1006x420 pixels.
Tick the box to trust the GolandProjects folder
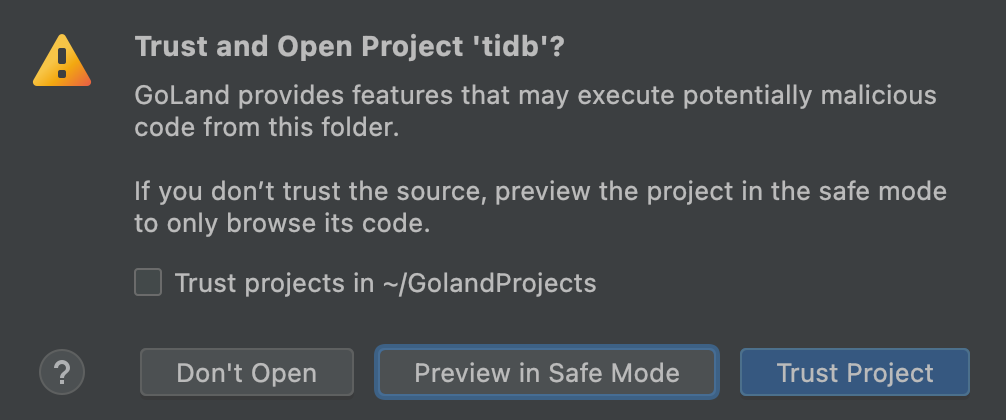[148, 283]
